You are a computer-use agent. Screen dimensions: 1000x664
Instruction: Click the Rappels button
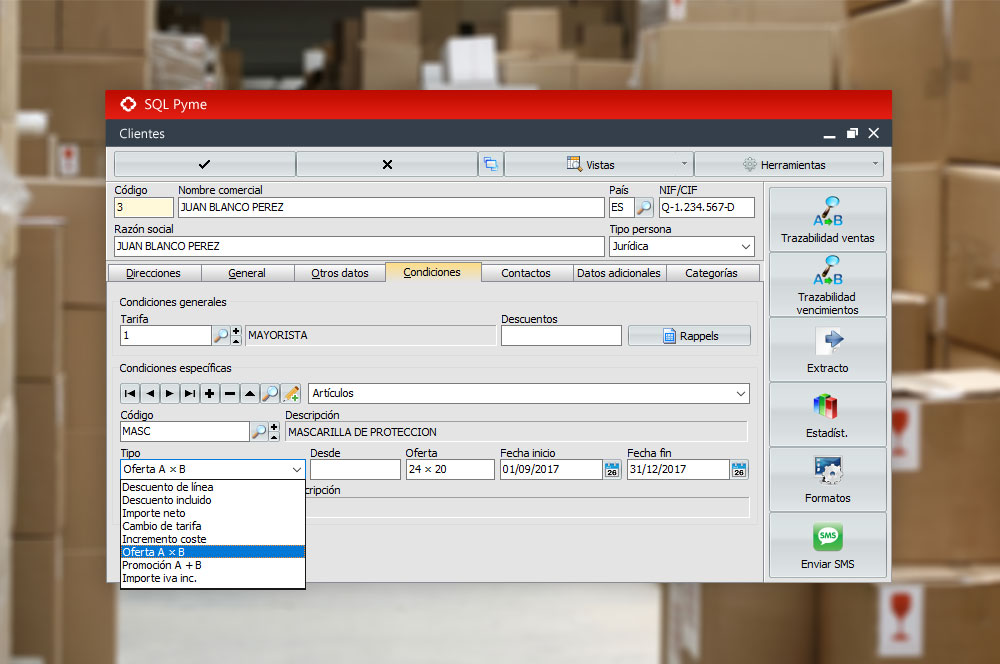689,336
